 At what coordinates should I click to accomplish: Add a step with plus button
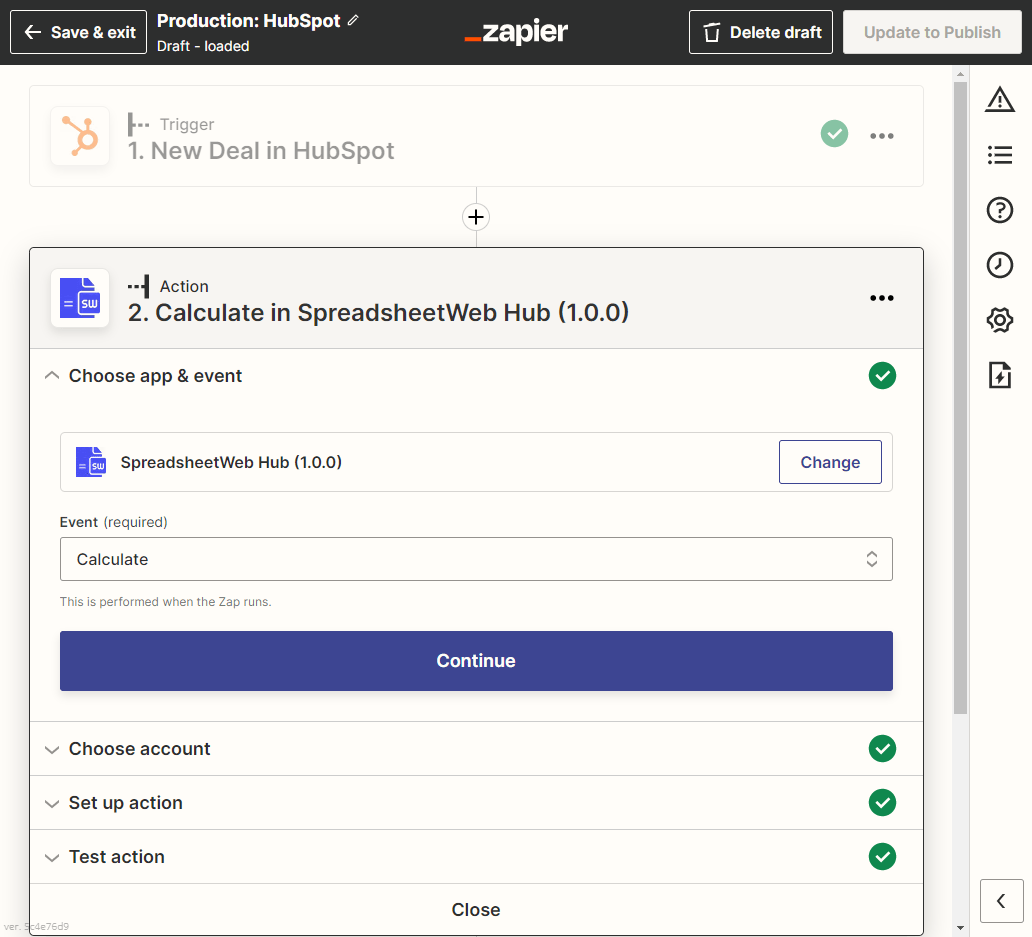(476, 217)
